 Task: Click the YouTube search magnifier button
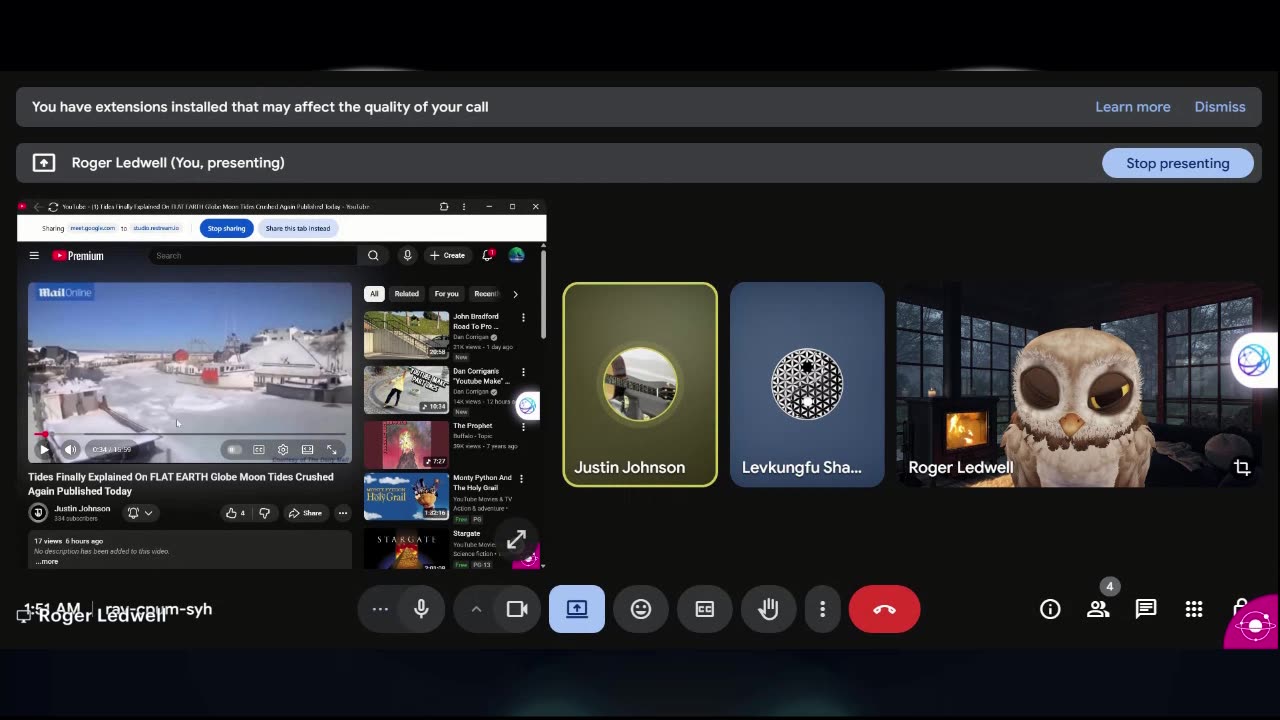373,255
